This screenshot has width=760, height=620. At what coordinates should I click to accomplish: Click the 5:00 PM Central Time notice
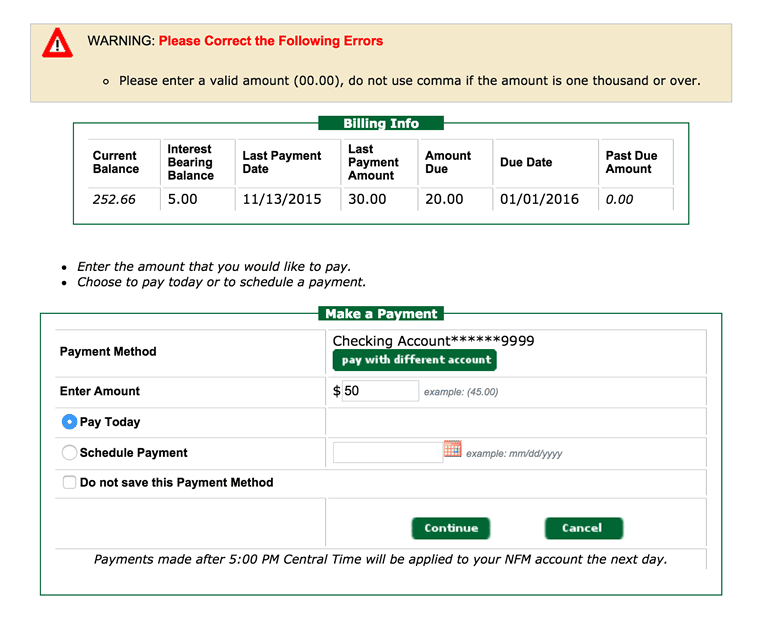pyautogui.click(x=380, y=559)
